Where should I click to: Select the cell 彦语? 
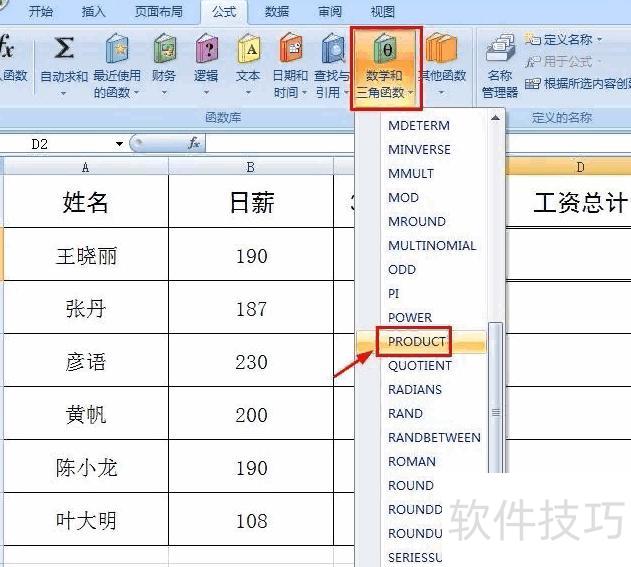coord(86,361)
